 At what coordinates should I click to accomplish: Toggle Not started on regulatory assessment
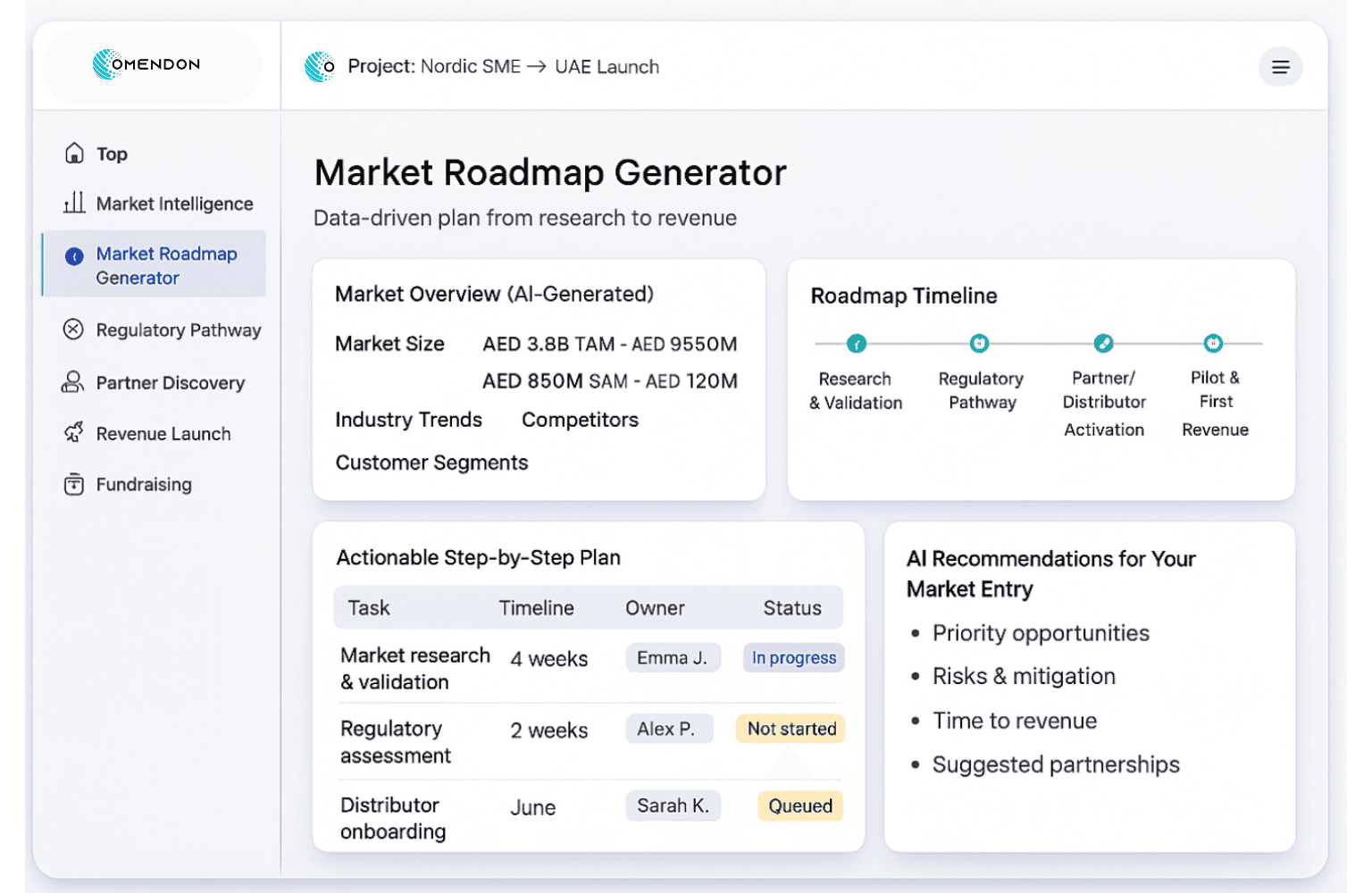click(791, 729)
